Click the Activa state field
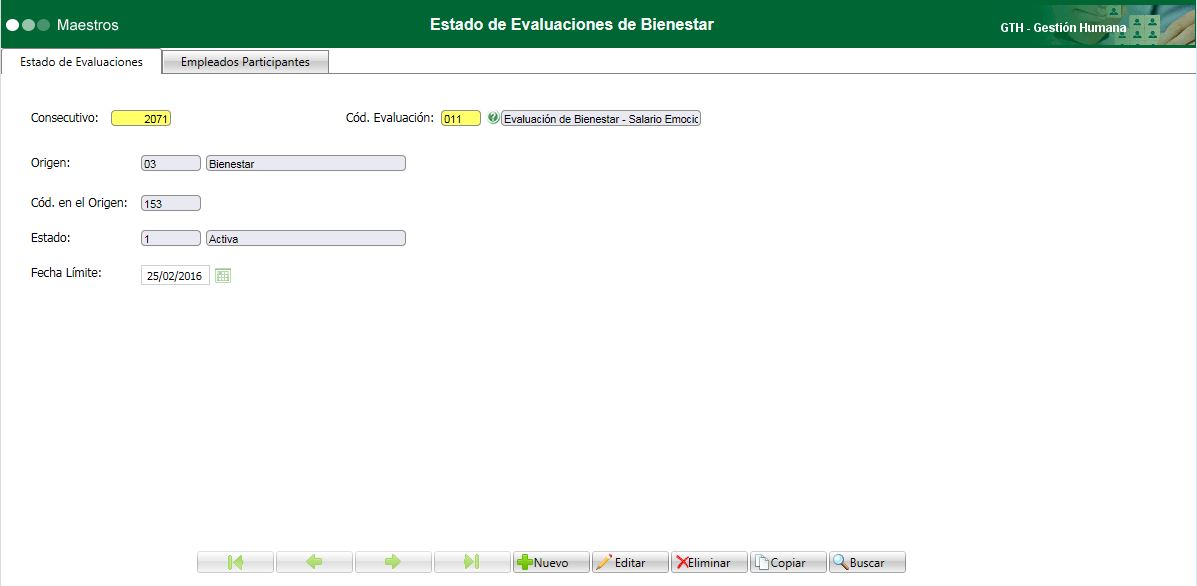Viewport: 1197px width, 586px height. click(305, 238)
